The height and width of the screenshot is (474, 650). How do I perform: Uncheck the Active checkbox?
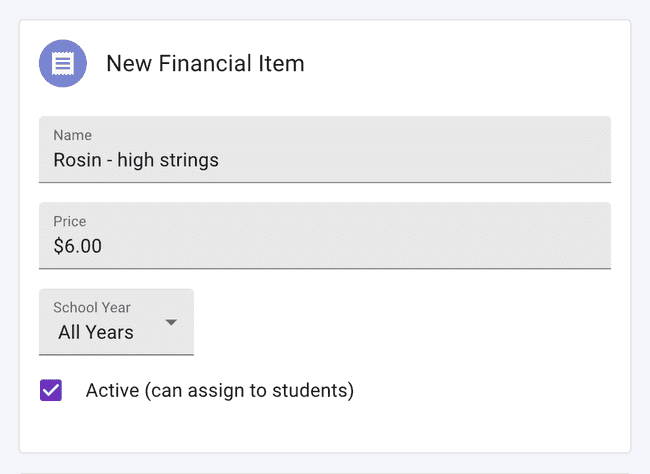51,390
